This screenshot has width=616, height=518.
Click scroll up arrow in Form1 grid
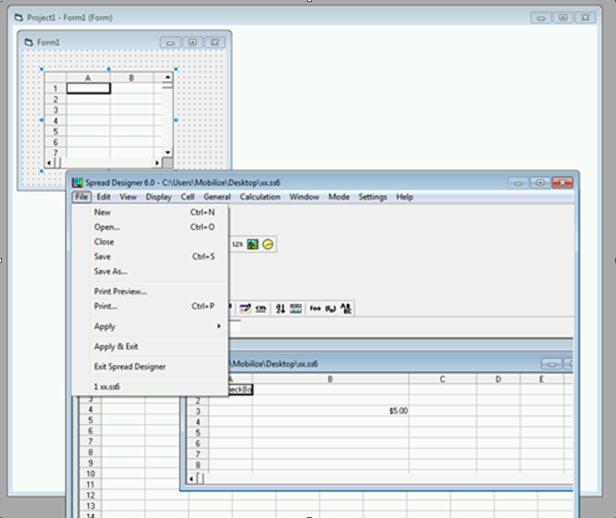168,77
